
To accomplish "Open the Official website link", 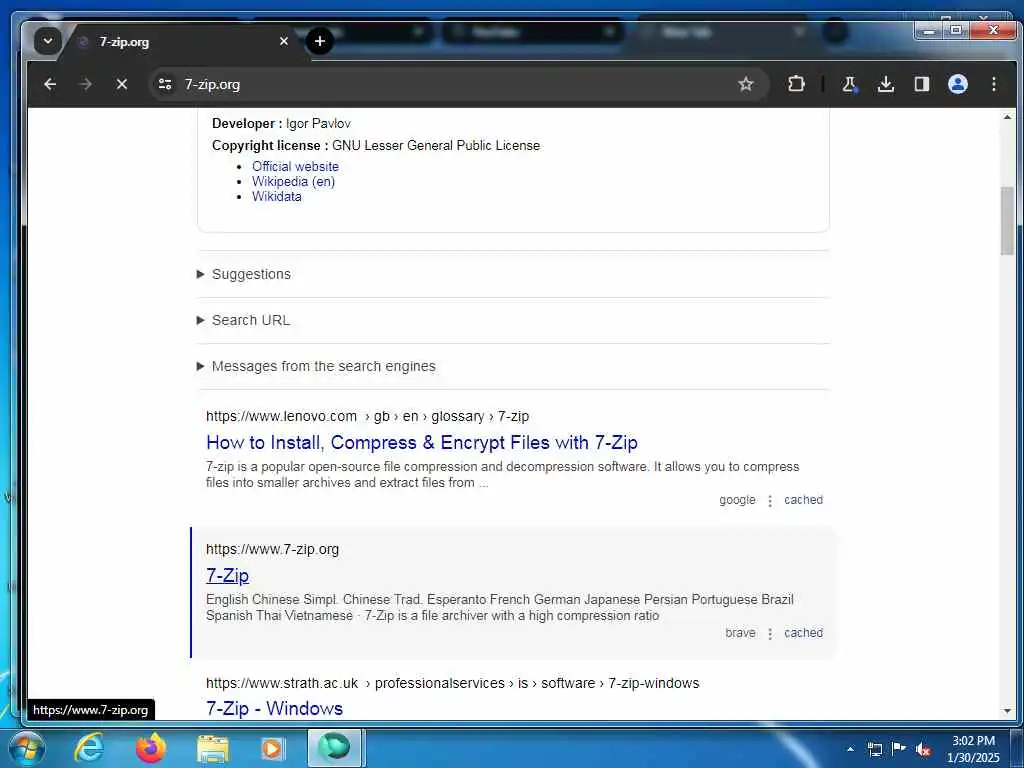I will click(x=295, y=167).
